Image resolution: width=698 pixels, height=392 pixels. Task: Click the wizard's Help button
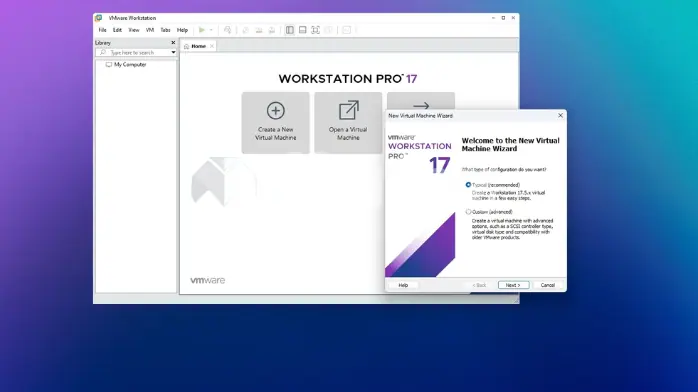[403, 285]
